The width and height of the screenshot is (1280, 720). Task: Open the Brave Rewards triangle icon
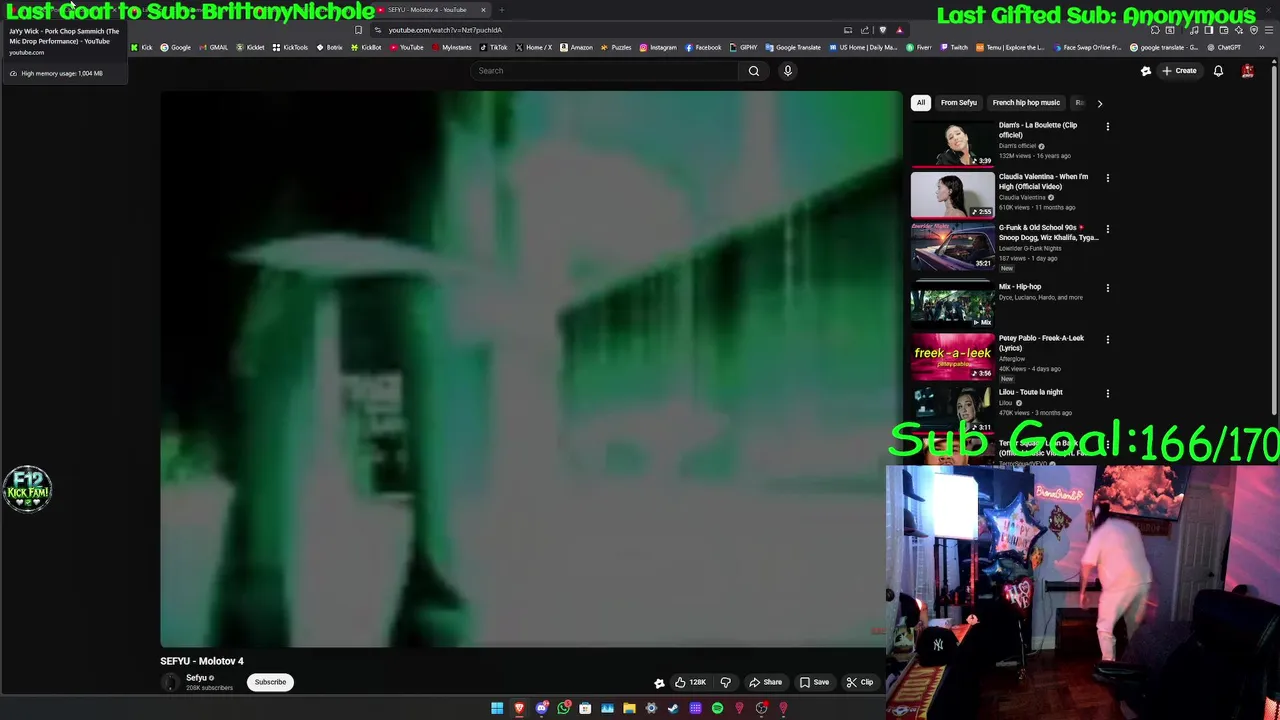point(899,30)
